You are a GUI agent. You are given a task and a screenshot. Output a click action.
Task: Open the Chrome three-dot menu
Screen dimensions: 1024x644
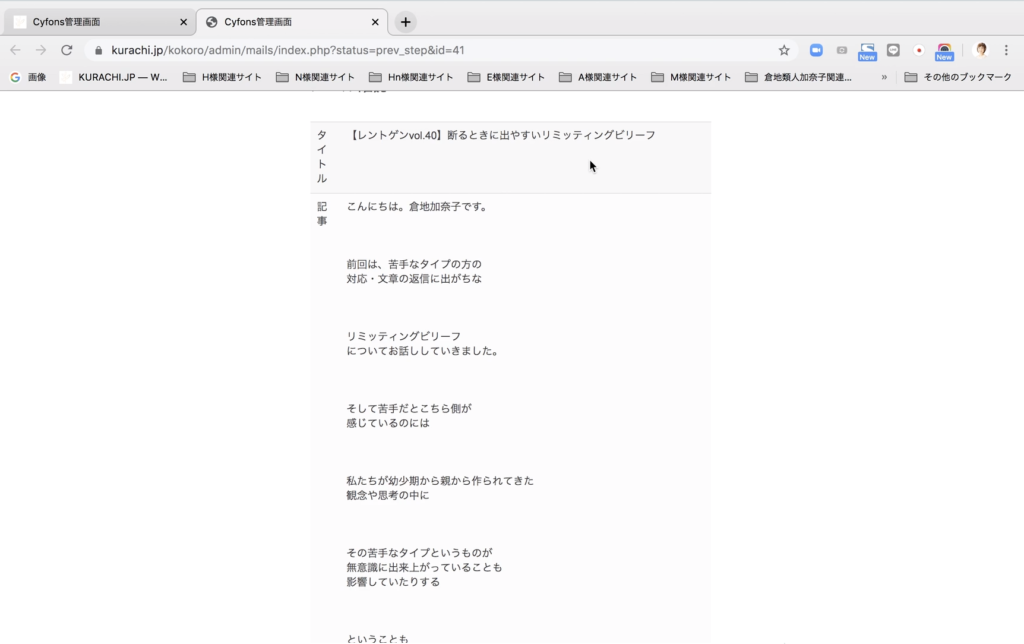(x=1006, y=50)
